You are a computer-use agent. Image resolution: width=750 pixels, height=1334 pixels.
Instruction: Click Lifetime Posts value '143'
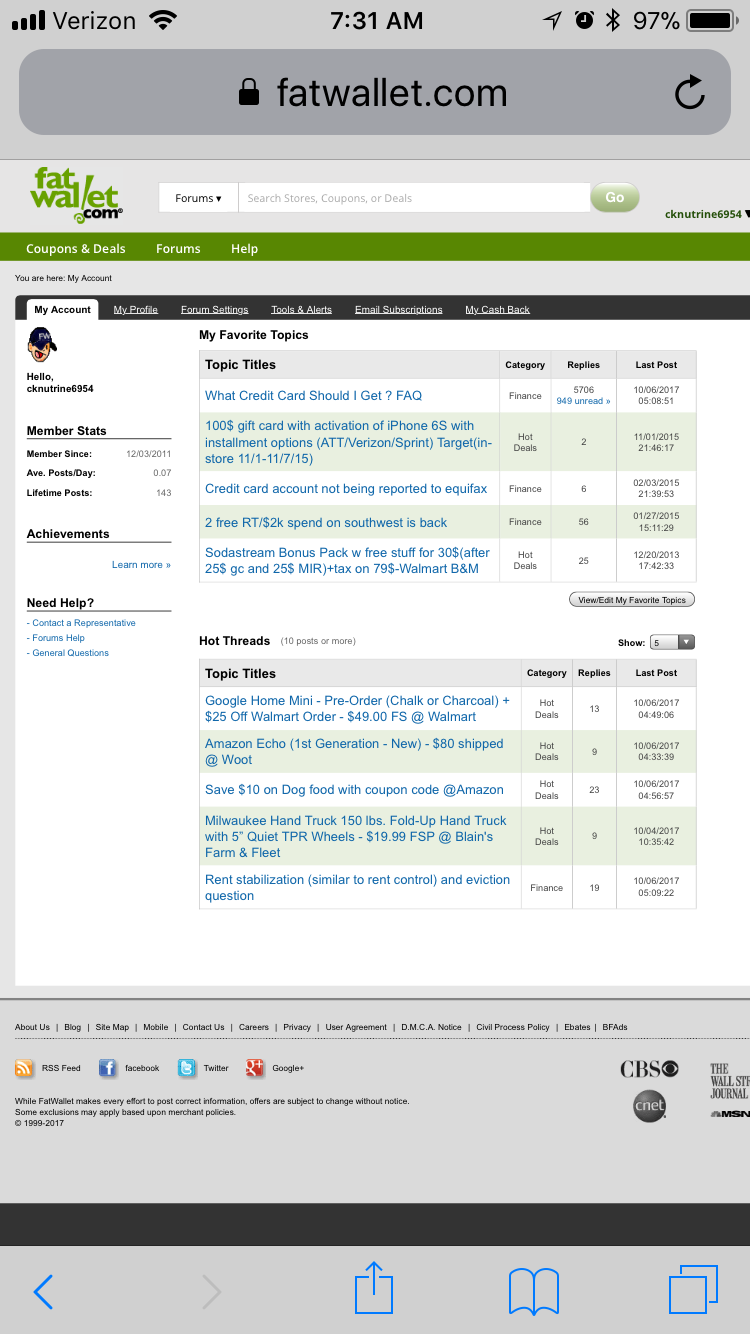coord(163,493)
